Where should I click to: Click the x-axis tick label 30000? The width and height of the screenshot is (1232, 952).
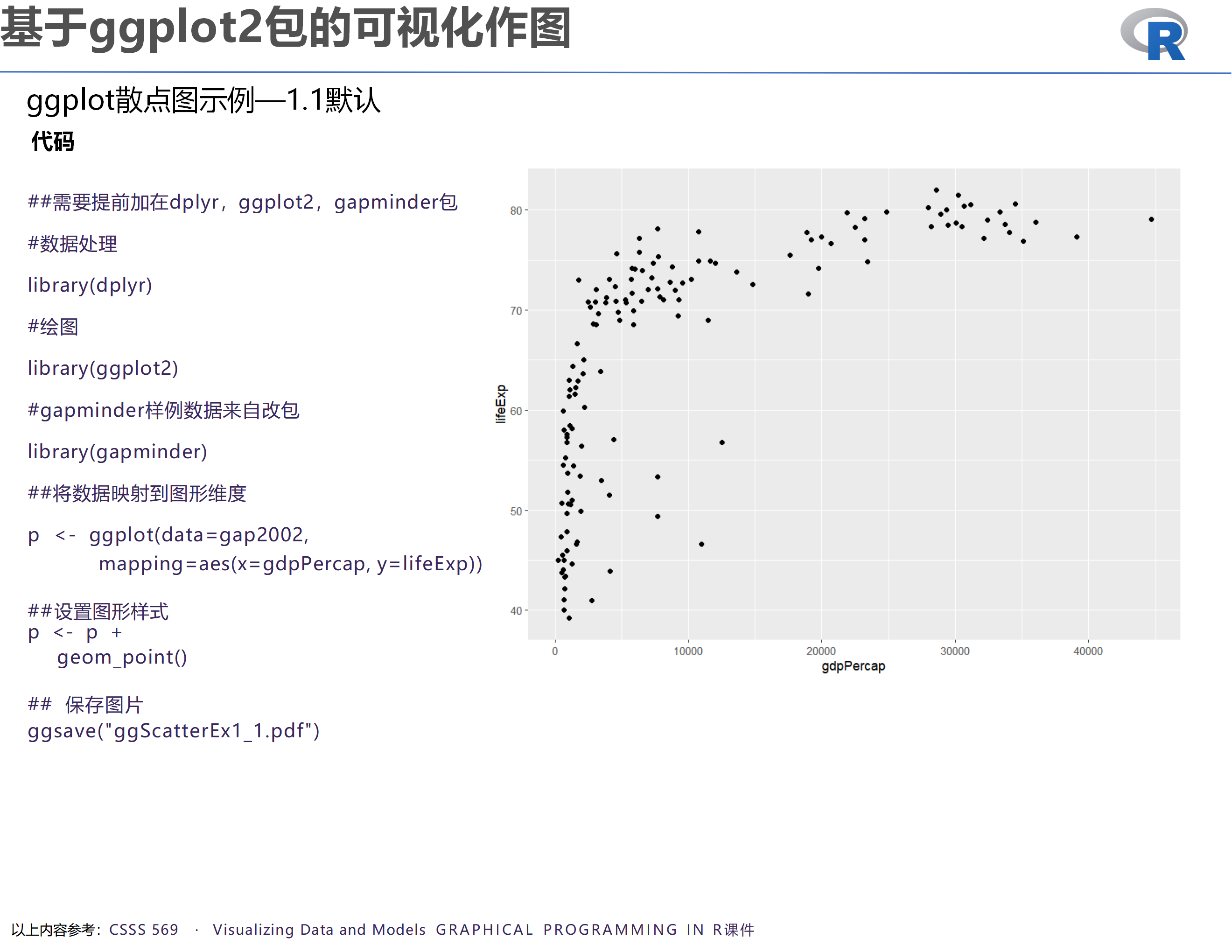pos(955,651)
